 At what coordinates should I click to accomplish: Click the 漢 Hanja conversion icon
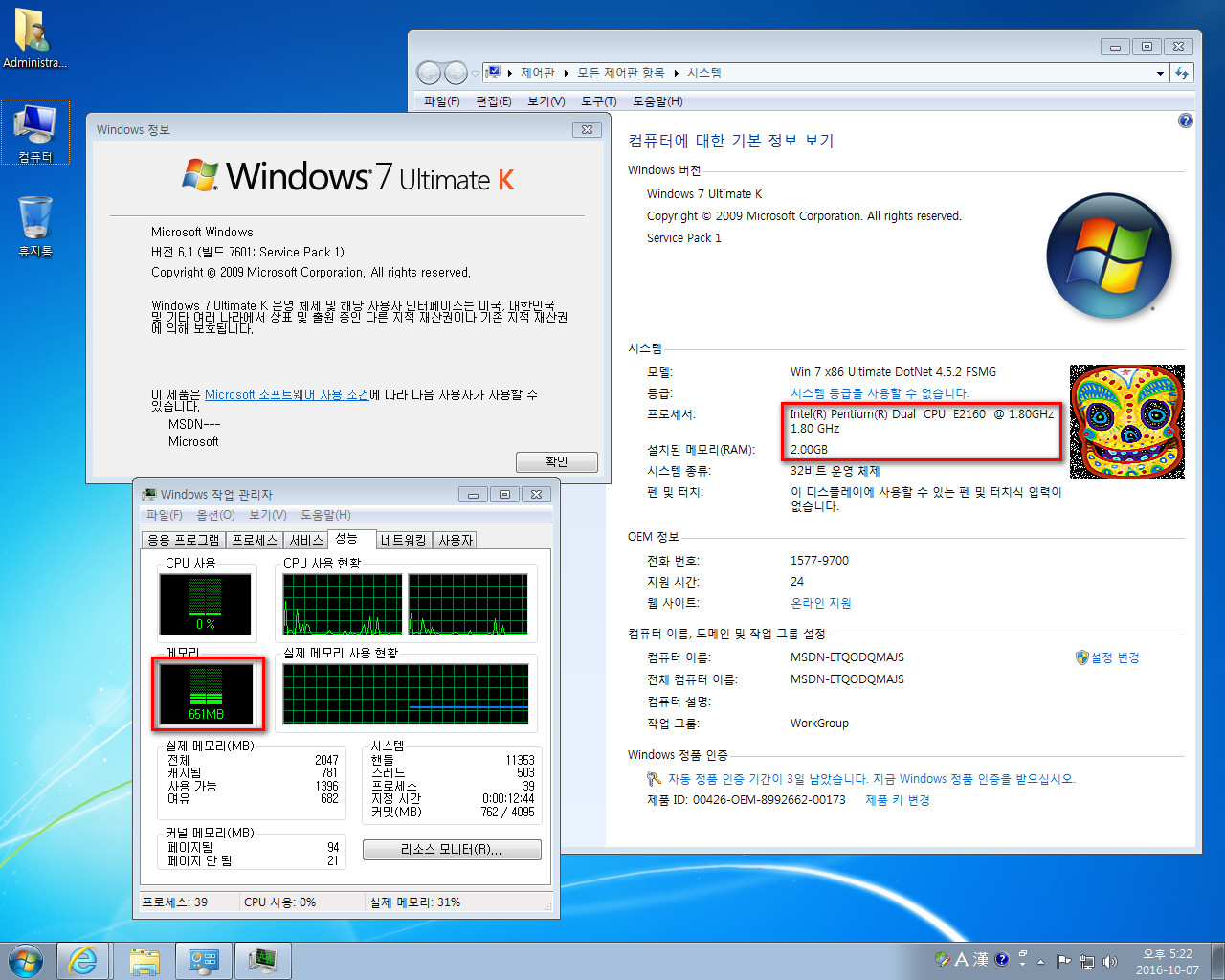[981, 959]
